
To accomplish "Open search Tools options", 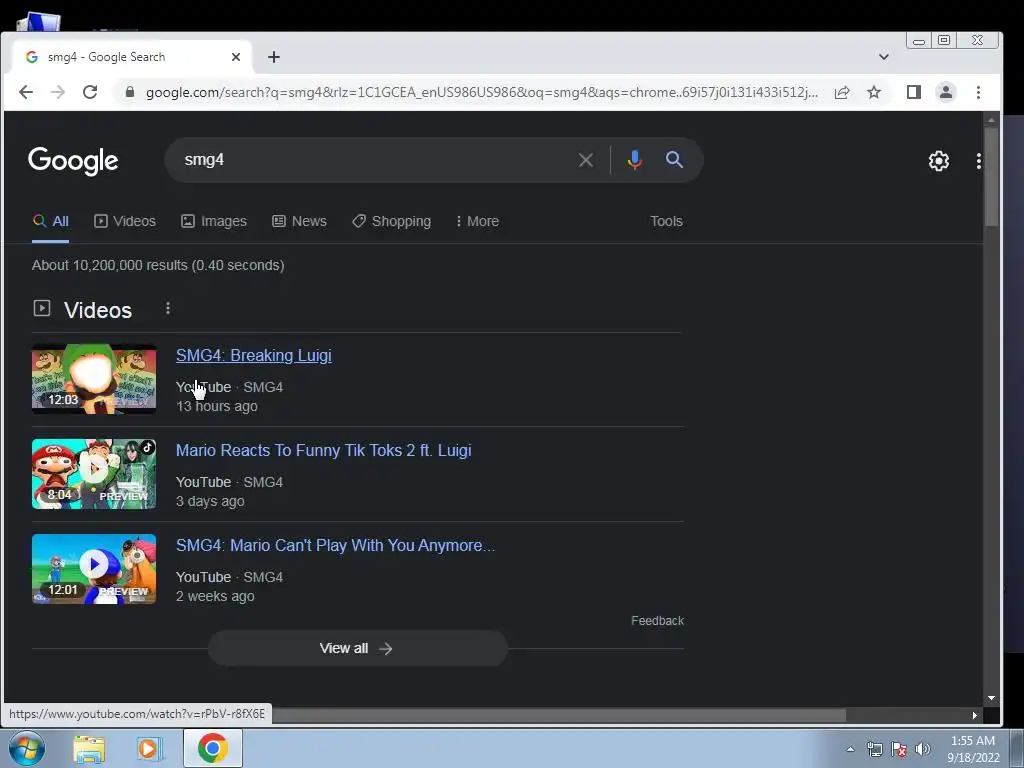I will tap(666, 221).
